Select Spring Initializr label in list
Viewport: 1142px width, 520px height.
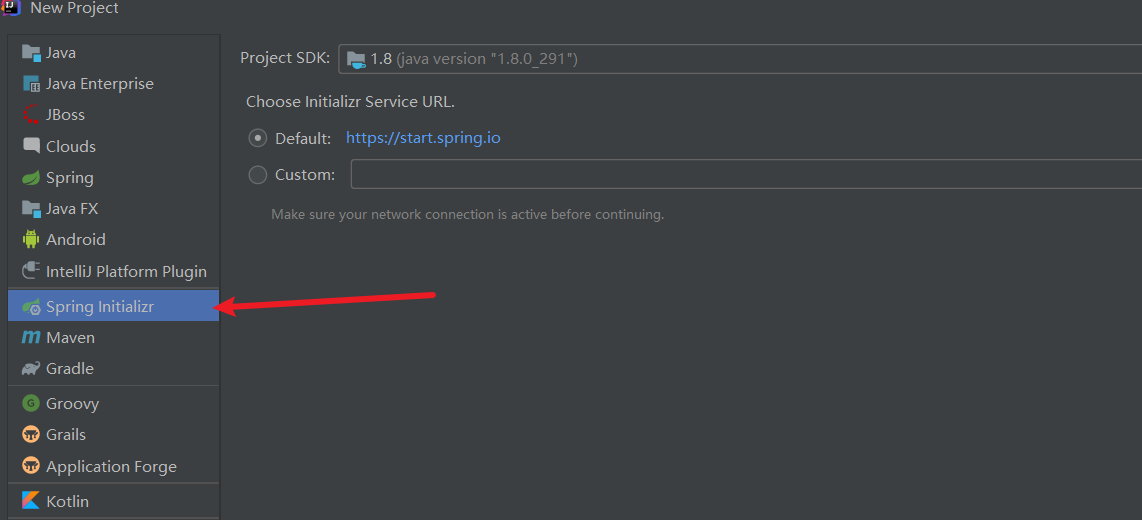[100, 307]
